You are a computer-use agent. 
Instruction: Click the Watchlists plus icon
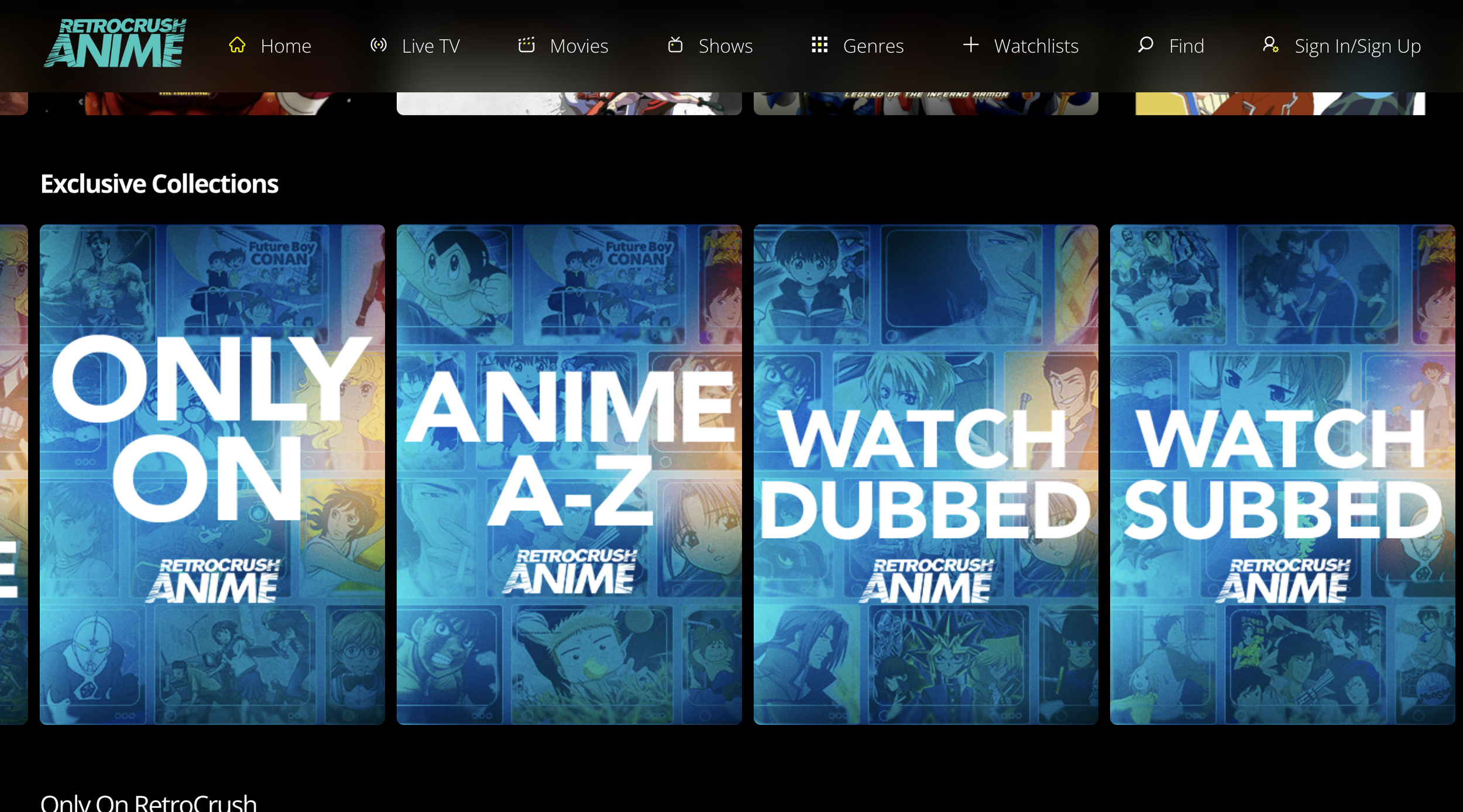click(970, 44)
